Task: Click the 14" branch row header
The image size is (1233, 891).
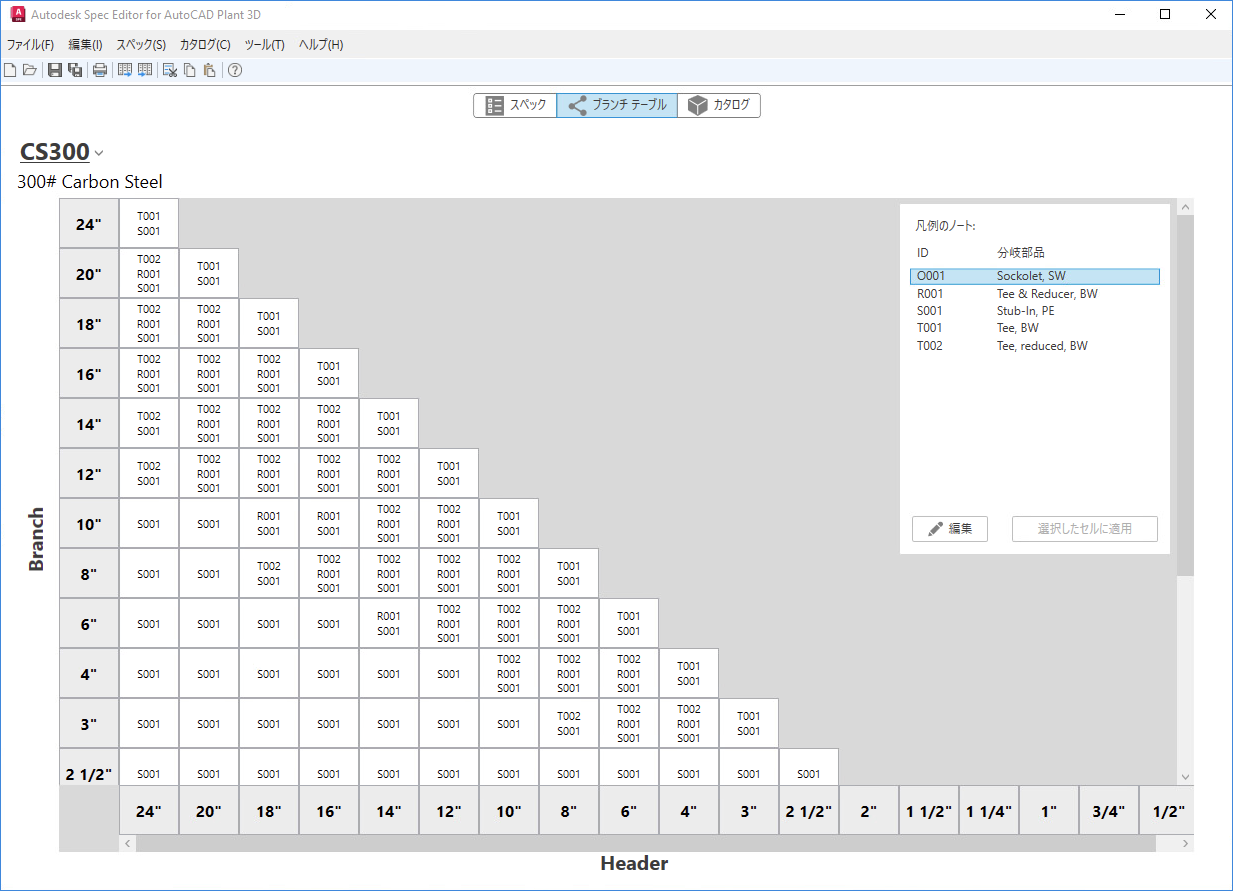Action: click(x=89, y=424)
